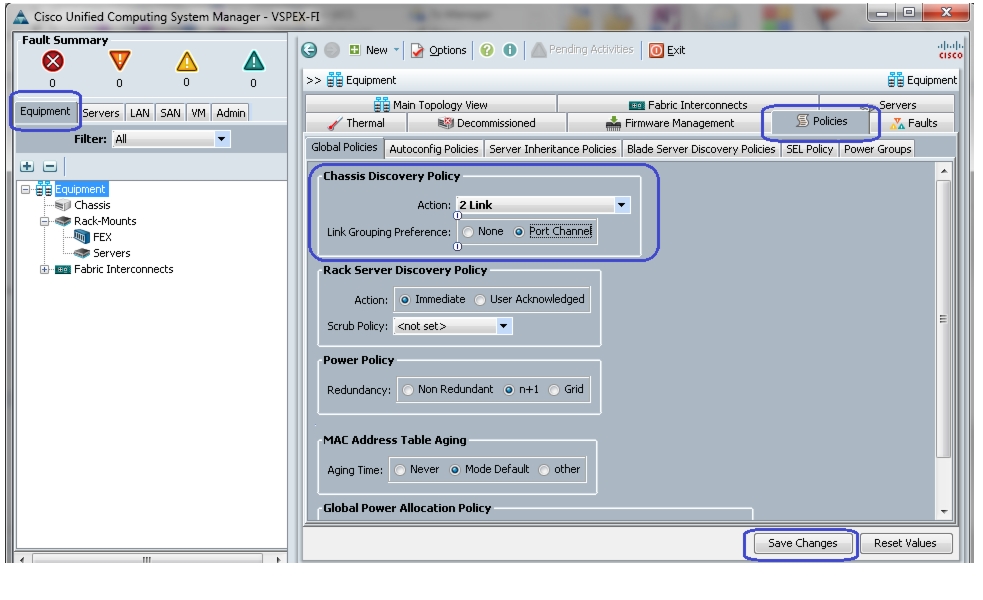Click the major faults orange triangle icon
This screenshot has width=983, height=600.
tap(119, 61)
